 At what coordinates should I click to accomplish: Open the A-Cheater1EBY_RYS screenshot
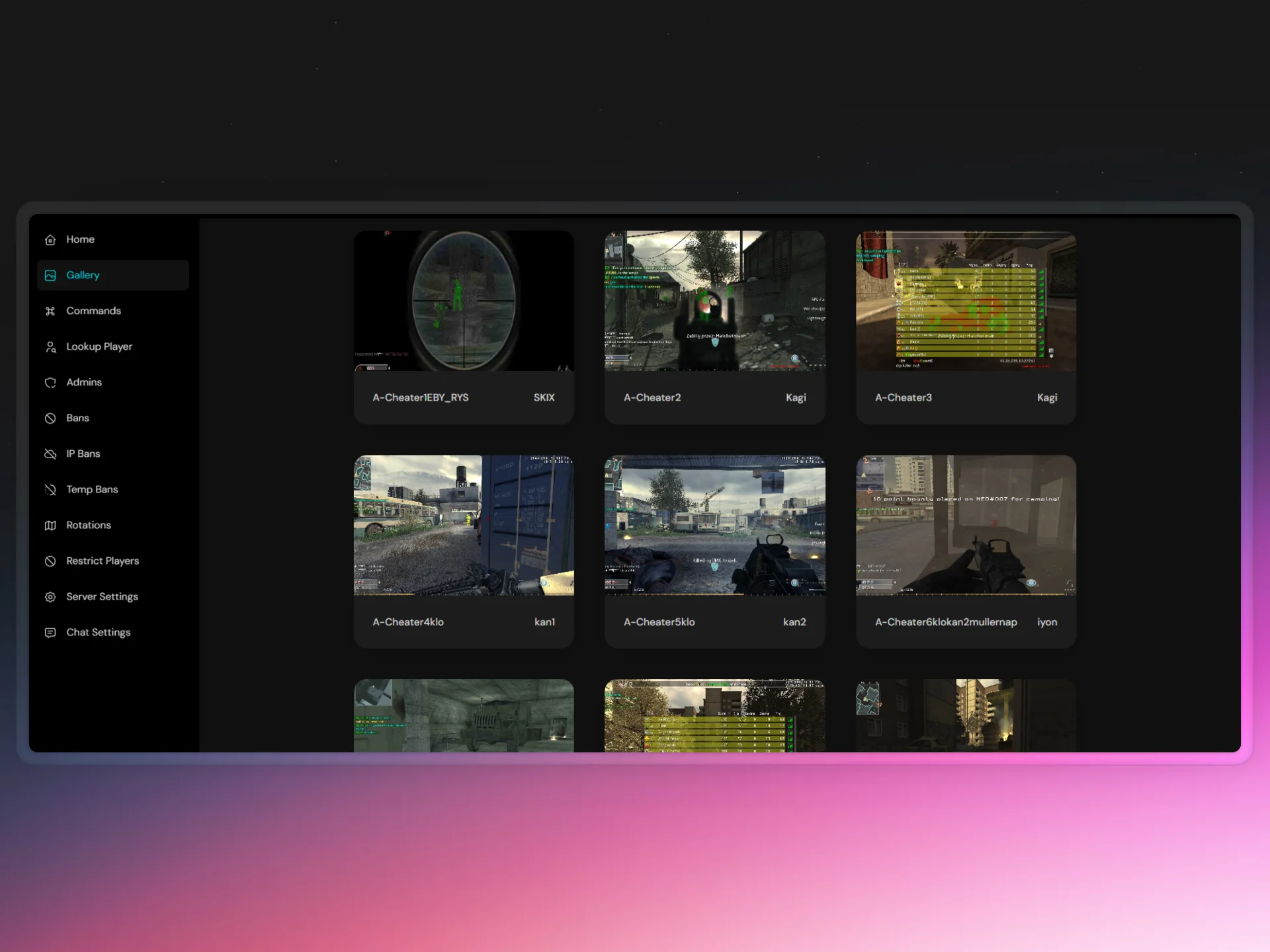(x=464, y=299)
